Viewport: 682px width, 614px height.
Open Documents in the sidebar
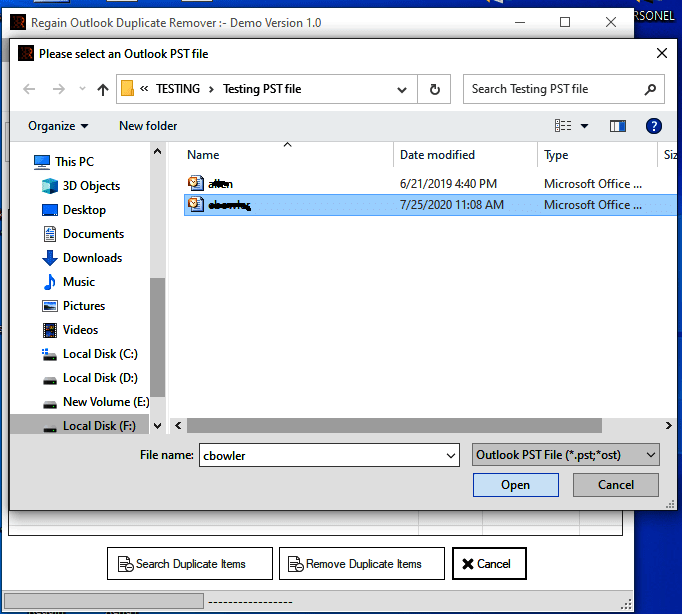click(83, 234)
